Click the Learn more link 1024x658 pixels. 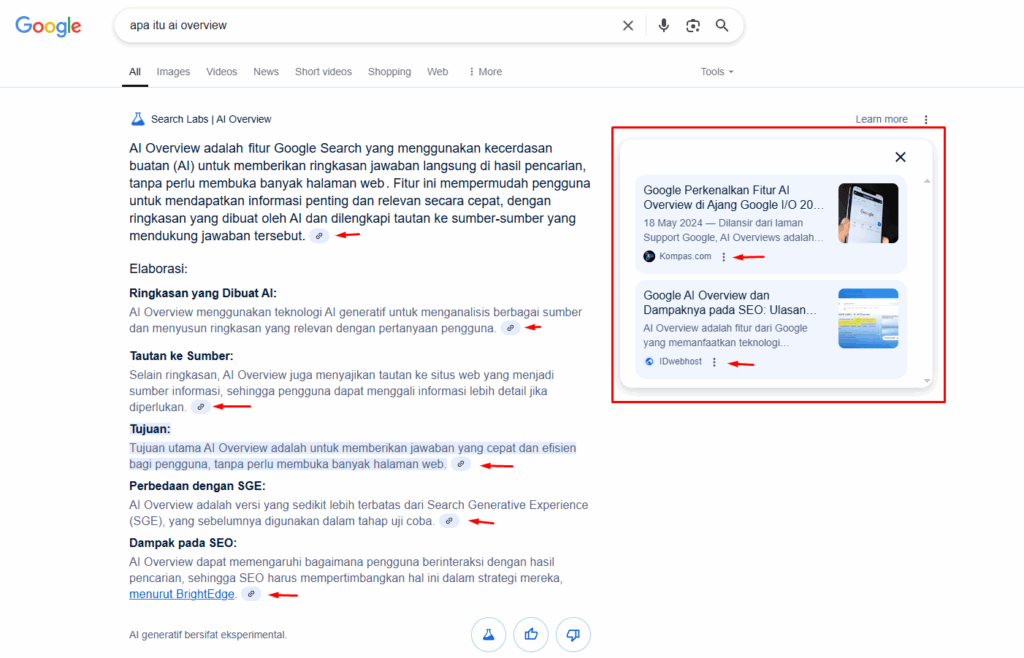pyautogui.click(x=882, y=119)
